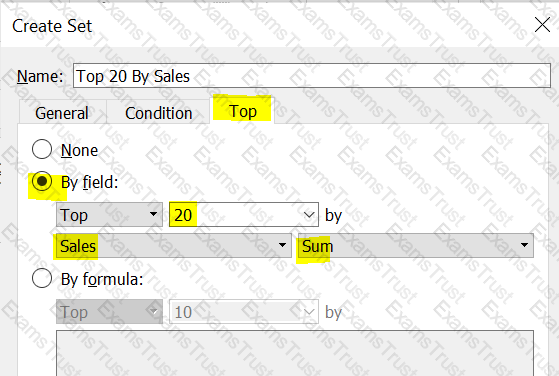
Task: Select the By field radio button
Action: click(42, 181)
